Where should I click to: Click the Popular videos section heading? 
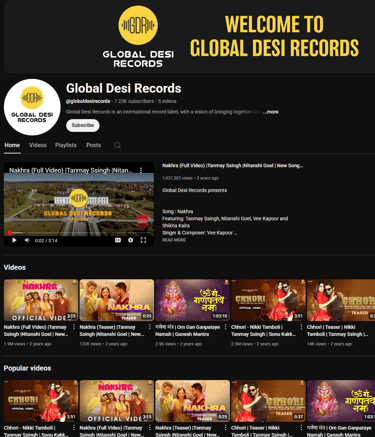27,368
